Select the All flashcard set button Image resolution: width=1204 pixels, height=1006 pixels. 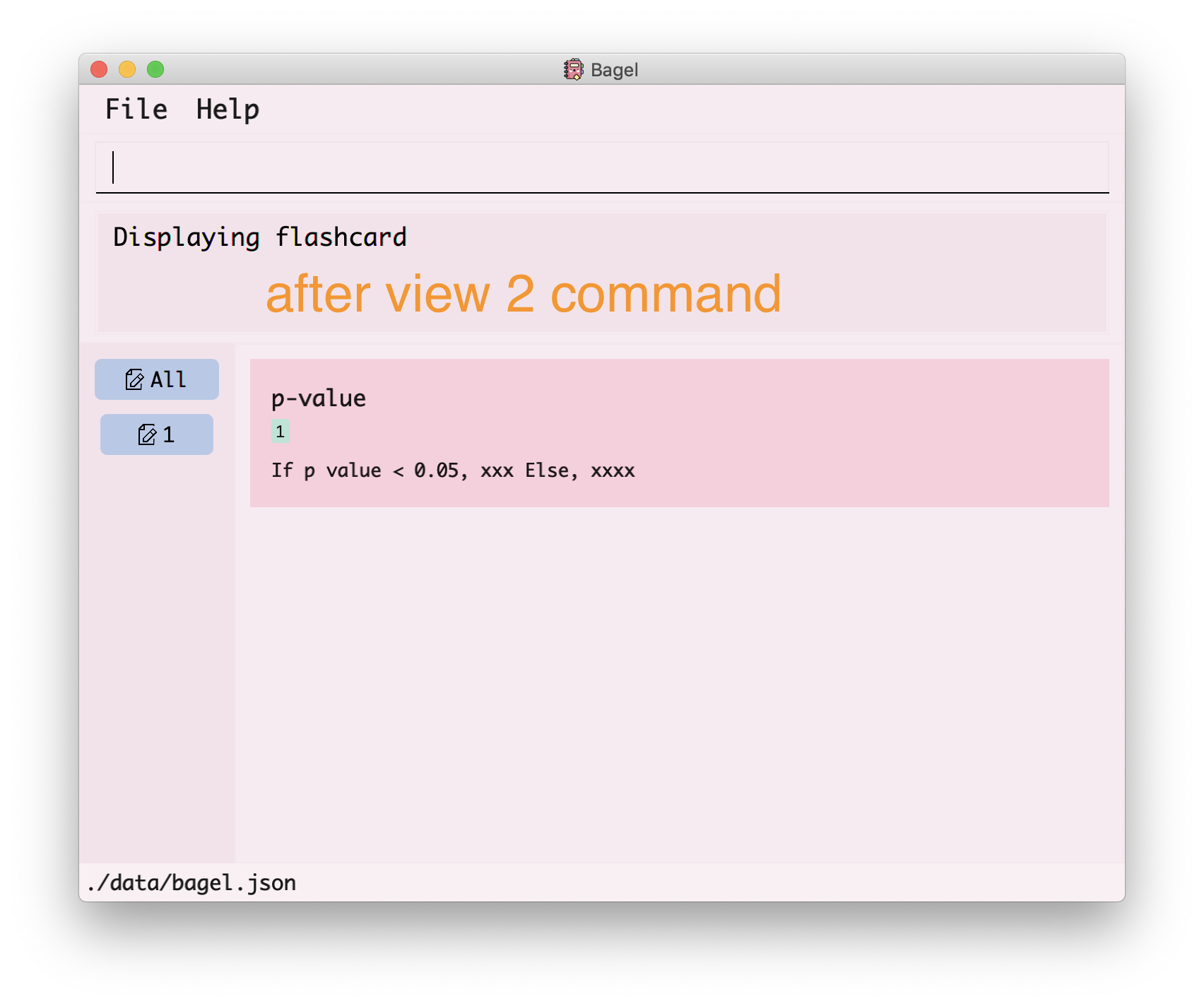[x=157, y=379]
